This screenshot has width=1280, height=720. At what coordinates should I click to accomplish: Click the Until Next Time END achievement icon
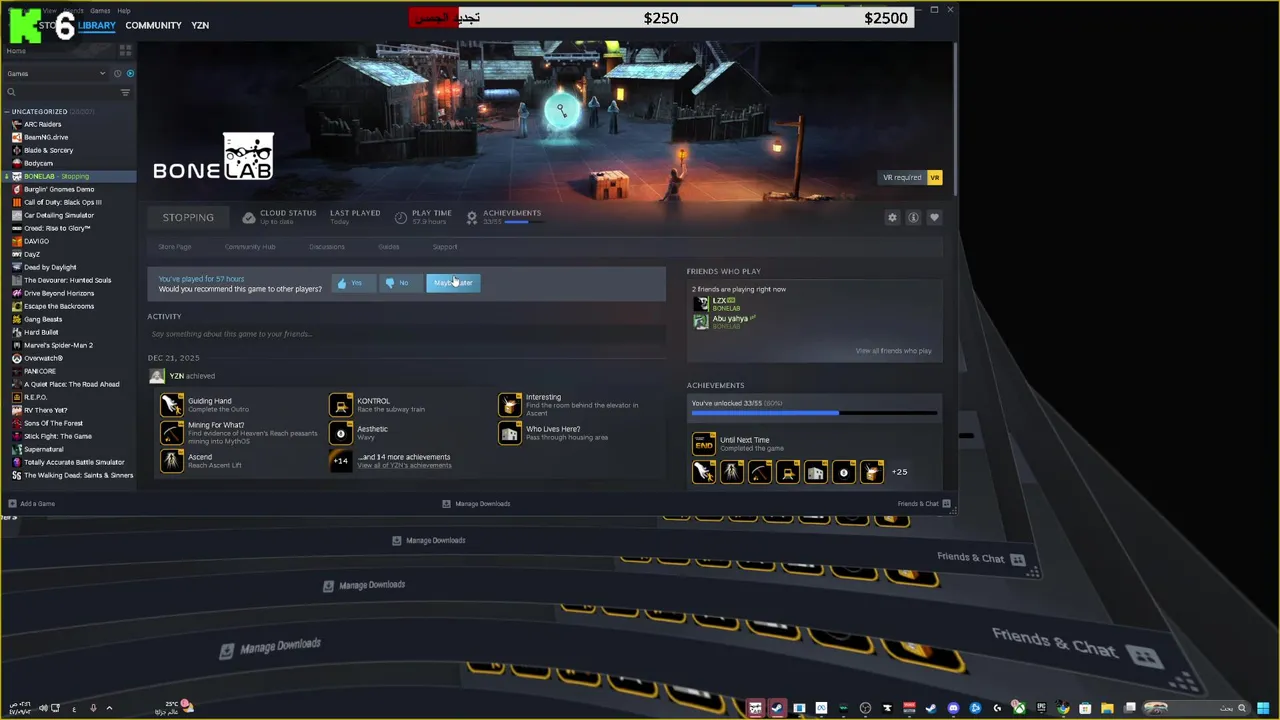click(704, 443)
